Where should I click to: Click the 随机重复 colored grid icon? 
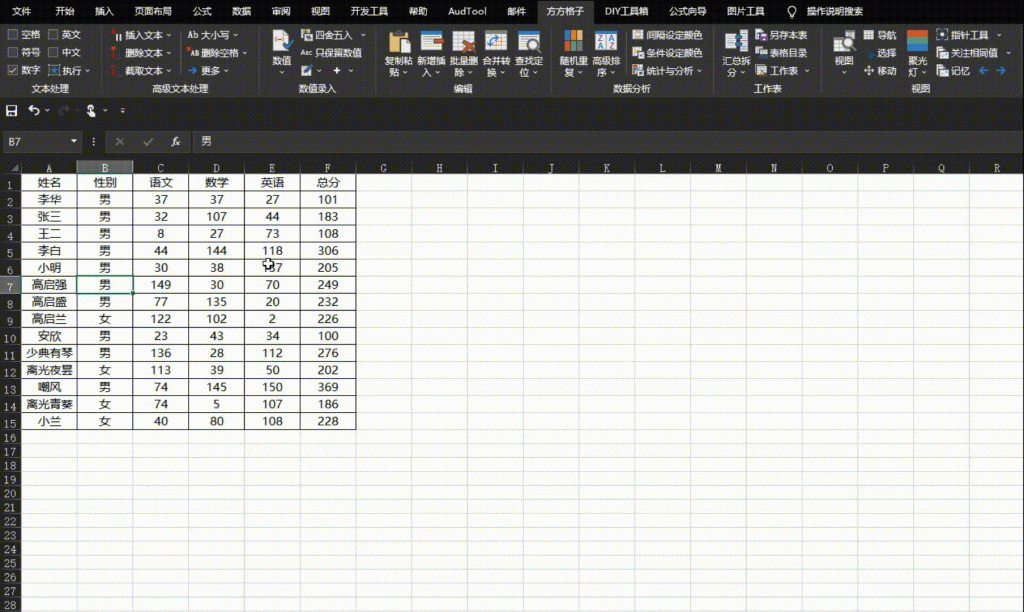[573, 42]
